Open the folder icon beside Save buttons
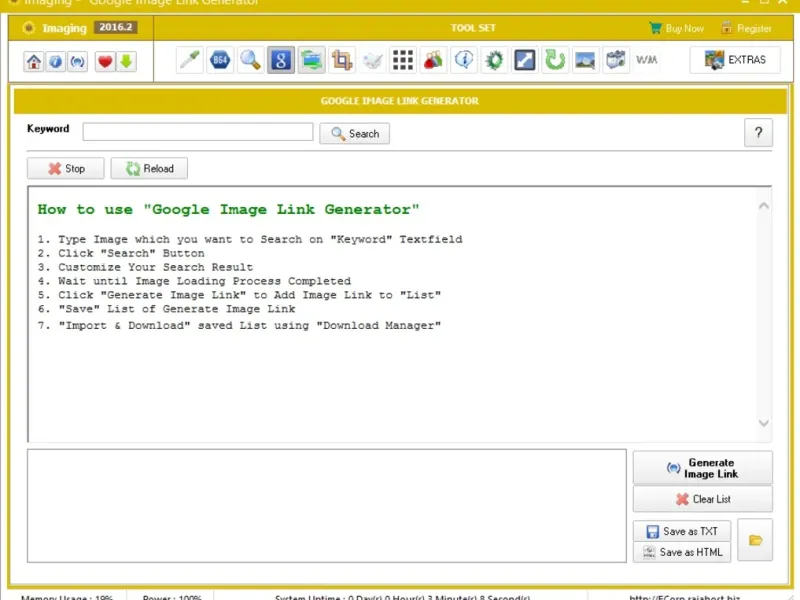This screenshot has height=600, width=800. tap(756, 541)
